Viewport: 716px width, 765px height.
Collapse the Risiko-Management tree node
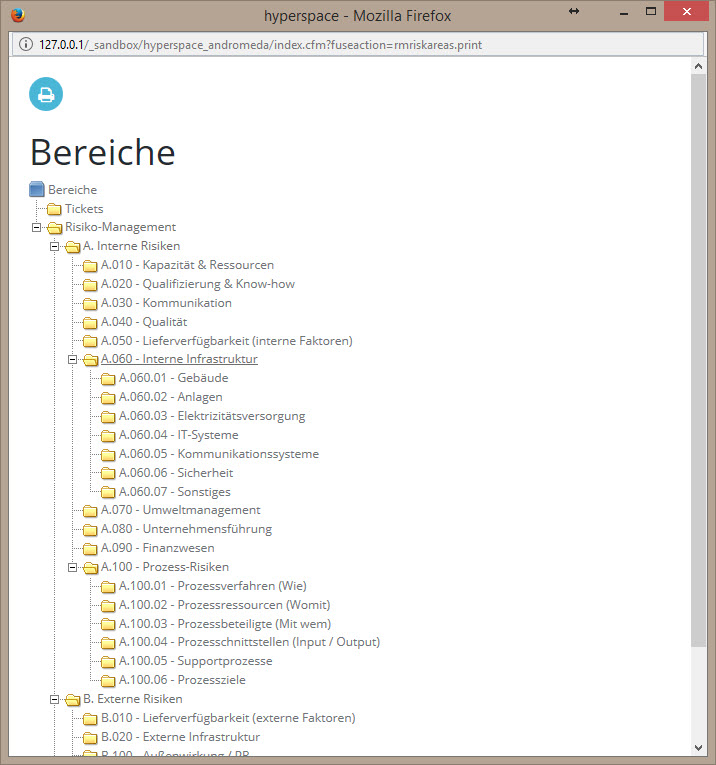point(36,227)
